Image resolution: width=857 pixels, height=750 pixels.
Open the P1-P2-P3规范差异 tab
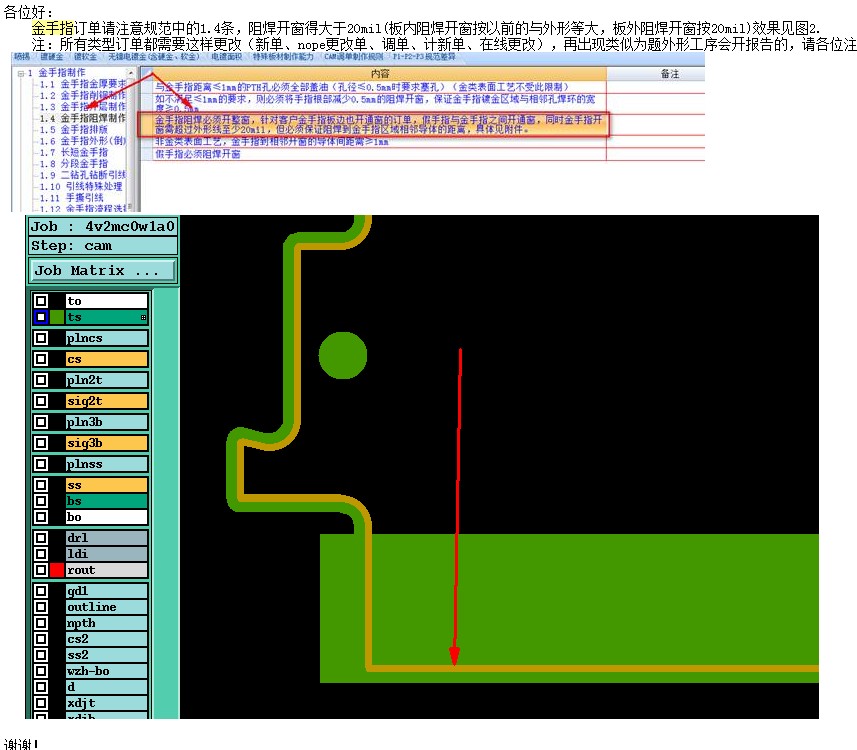424,57
